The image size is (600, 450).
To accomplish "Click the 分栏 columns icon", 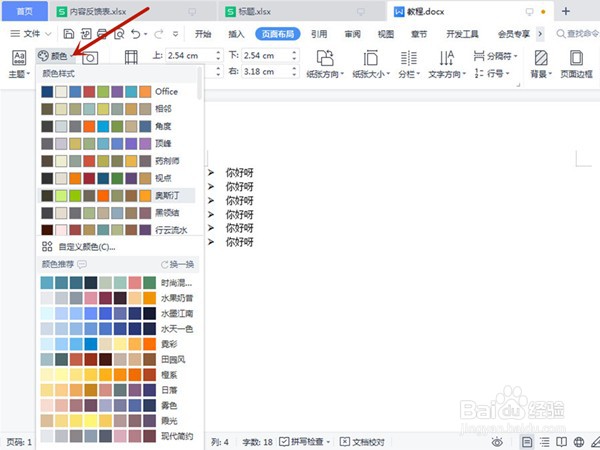I will (409, 58).
